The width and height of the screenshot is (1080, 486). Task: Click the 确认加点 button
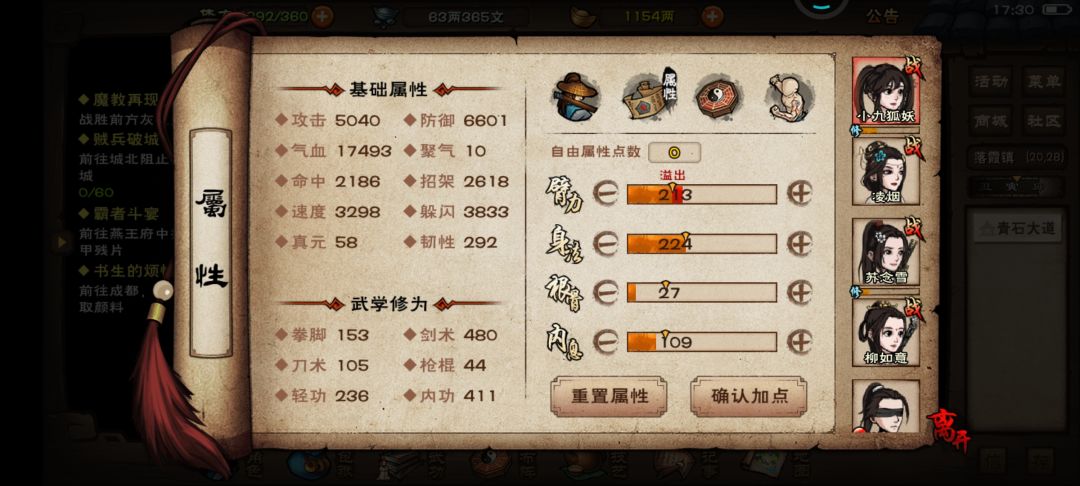click(x=749, y=397)
